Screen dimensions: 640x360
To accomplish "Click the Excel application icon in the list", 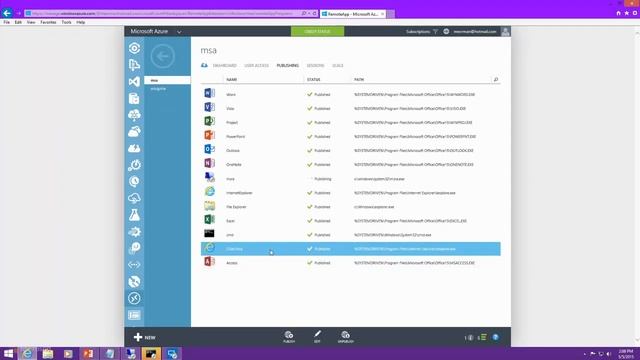I will click(x=209, y=219).
